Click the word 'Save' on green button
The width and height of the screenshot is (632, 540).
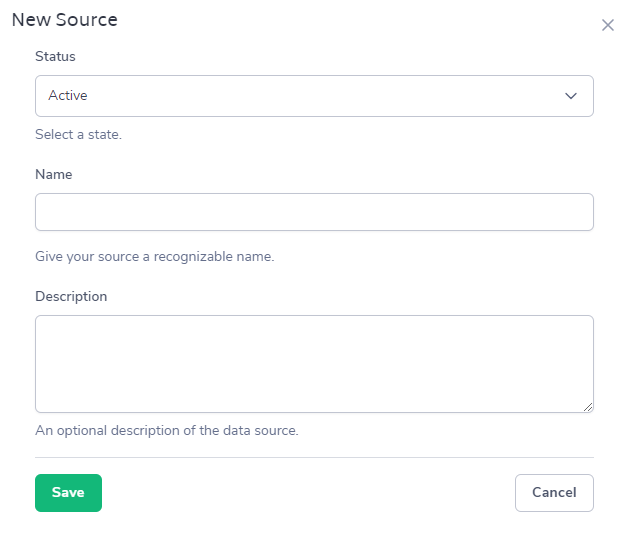pos(68,493)
